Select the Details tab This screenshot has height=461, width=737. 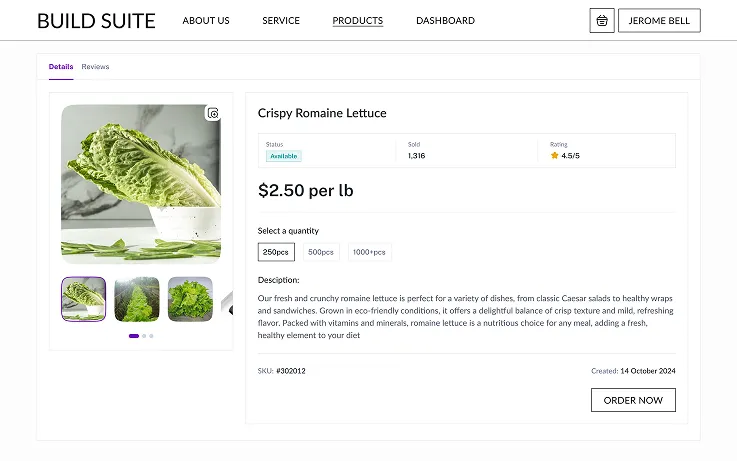tap(61, 67)
